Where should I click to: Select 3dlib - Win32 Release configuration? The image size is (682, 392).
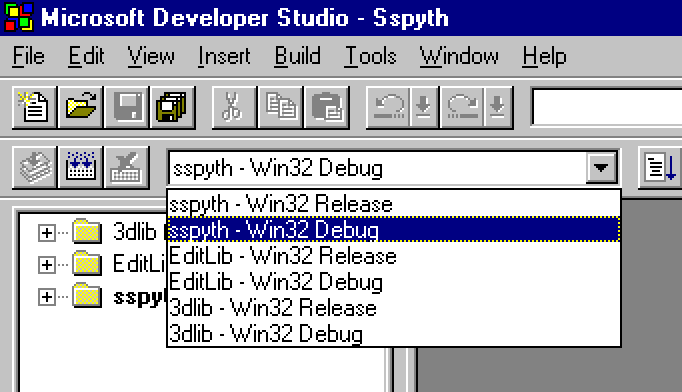pos(394,308)
